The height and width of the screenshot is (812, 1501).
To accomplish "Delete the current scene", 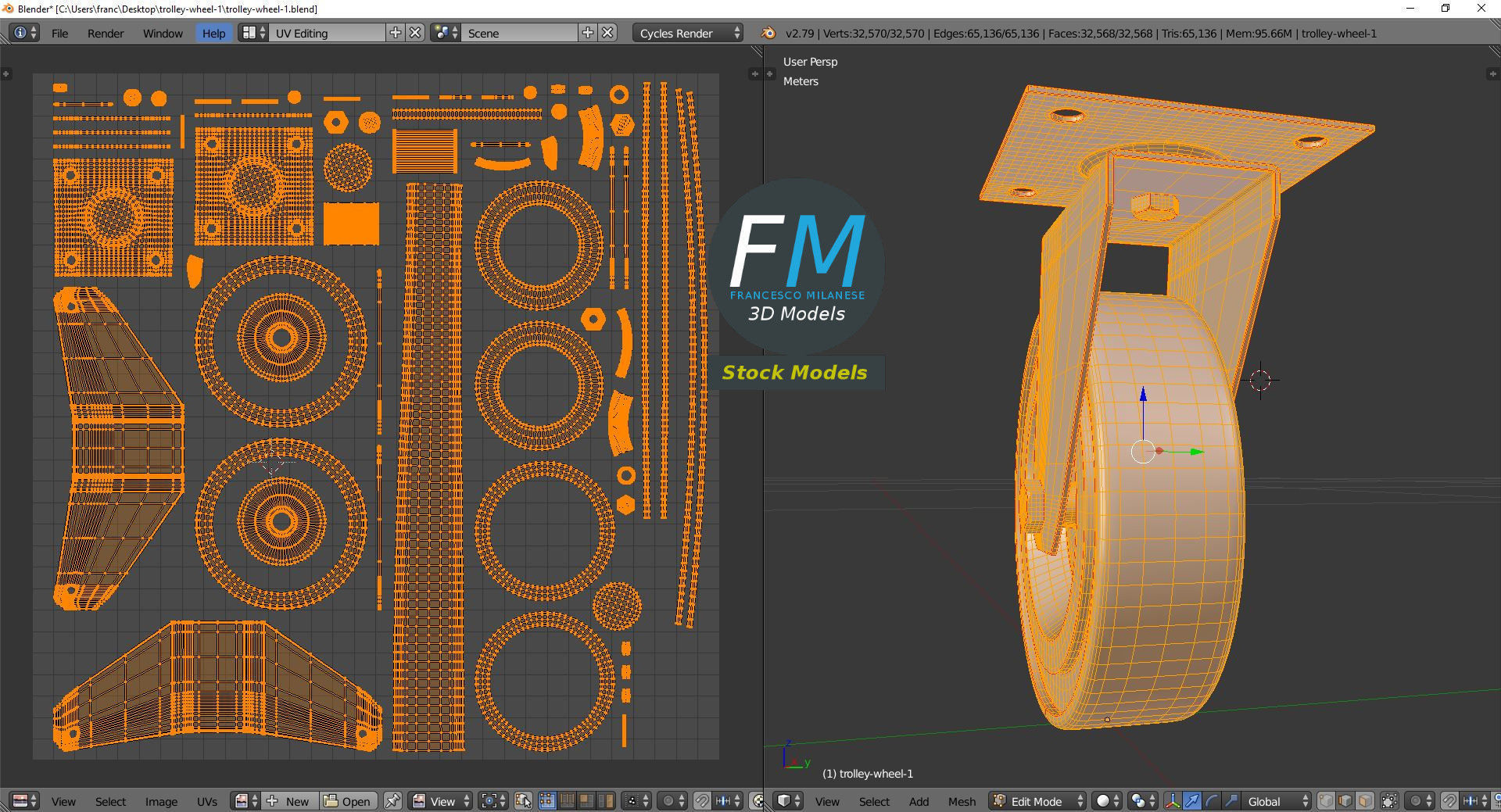I will 608,33.
